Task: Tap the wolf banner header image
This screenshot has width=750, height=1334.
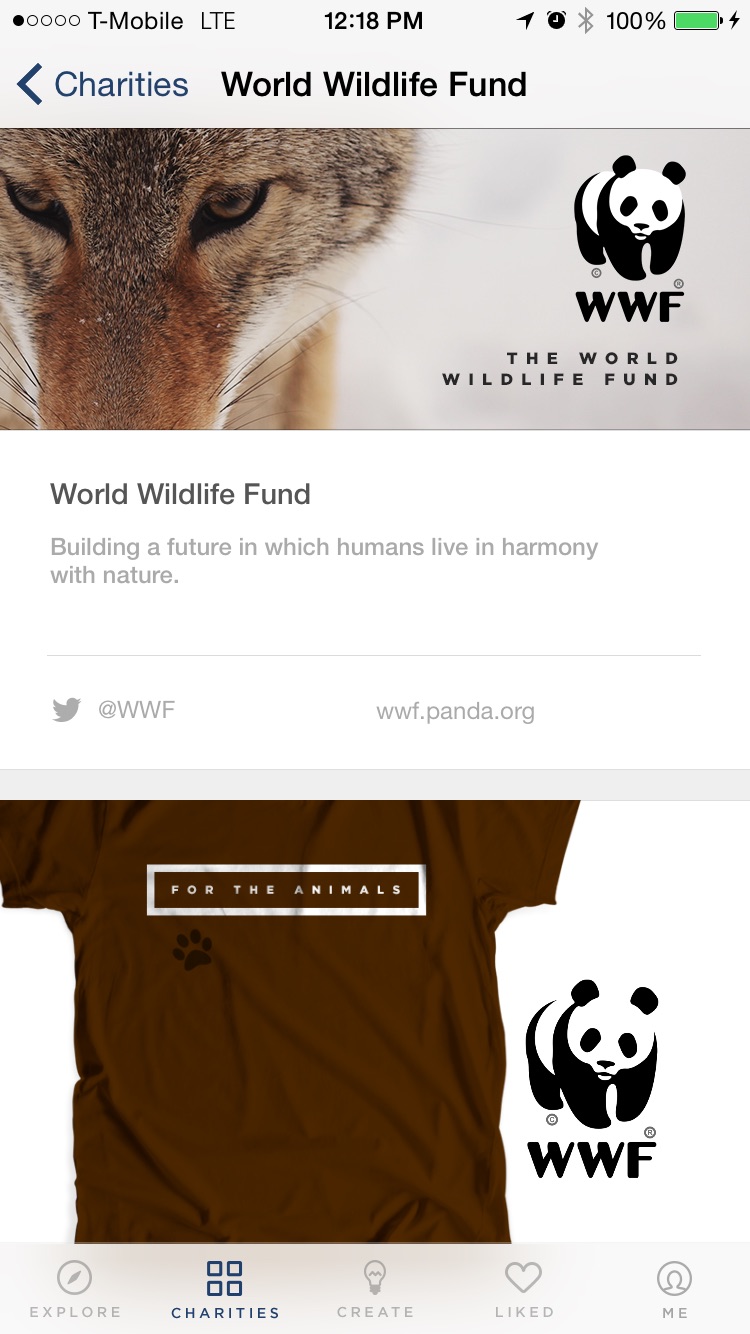Action: click(375, 279)
